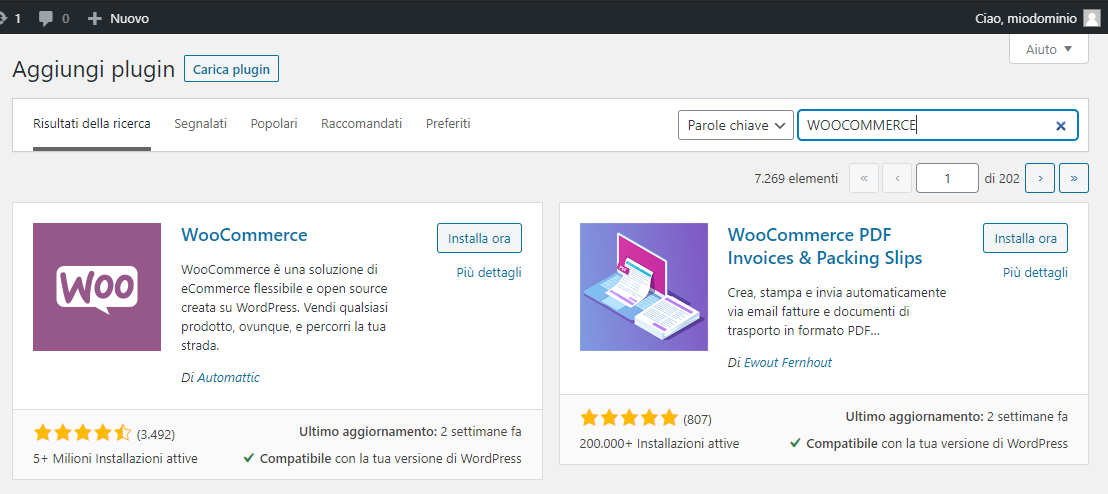Open the PDF Invoices plugin illustration thumbnail
This screenshot has height=494, width=1108.
[x=644, y=287]
